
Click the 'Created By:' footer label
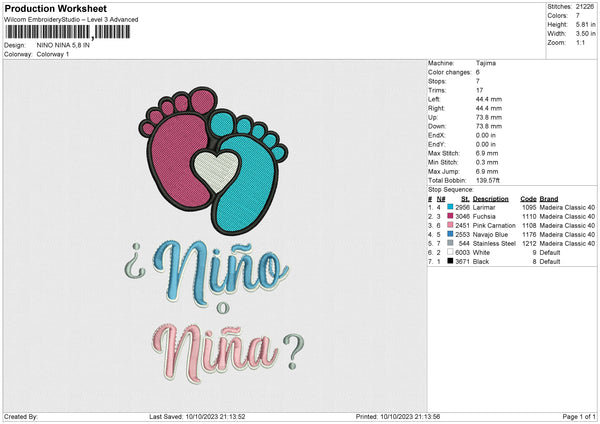tap(21, 416)
